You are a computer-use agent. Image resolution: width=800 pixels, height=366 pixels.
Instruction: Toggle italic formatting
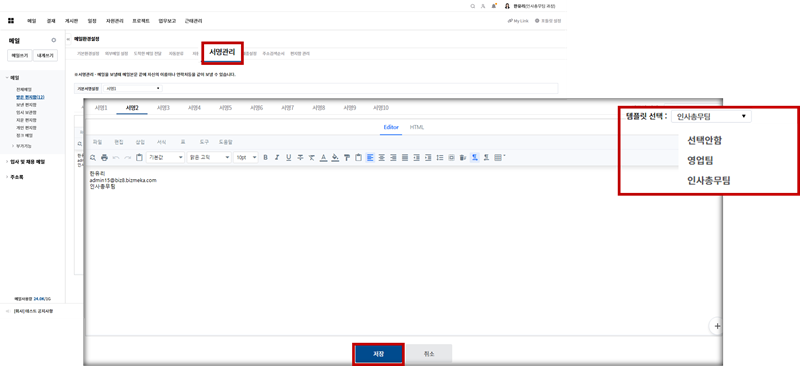[277, 158]
